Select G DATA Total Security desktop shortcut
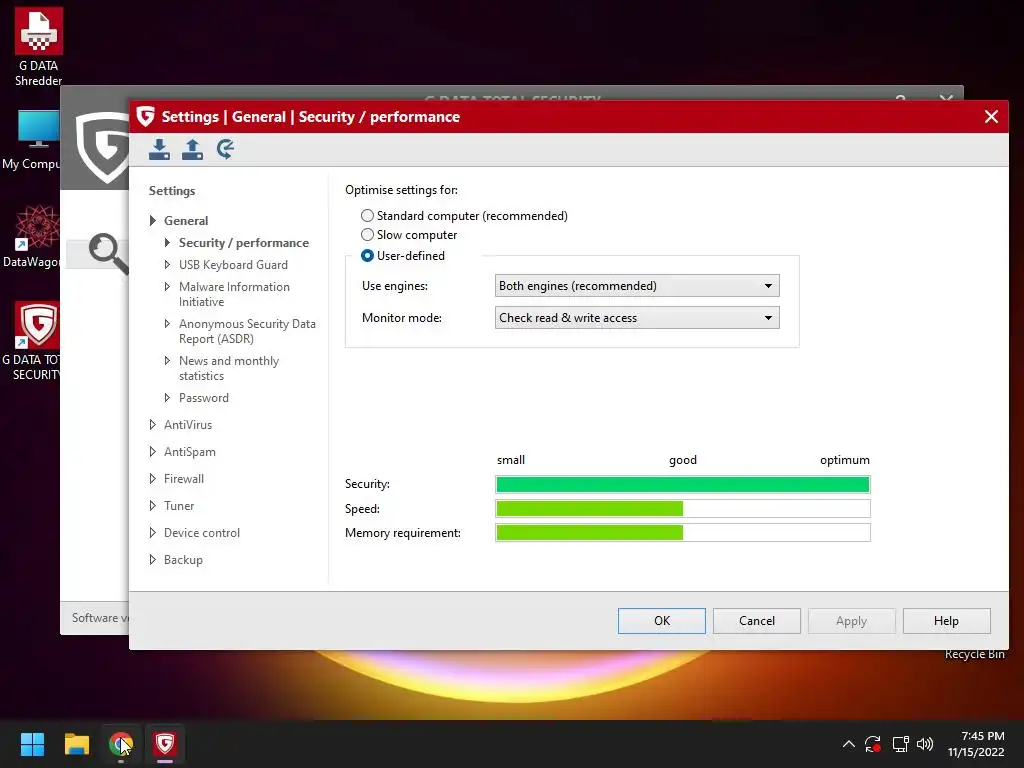The image size is (1024, 768). 31,341
